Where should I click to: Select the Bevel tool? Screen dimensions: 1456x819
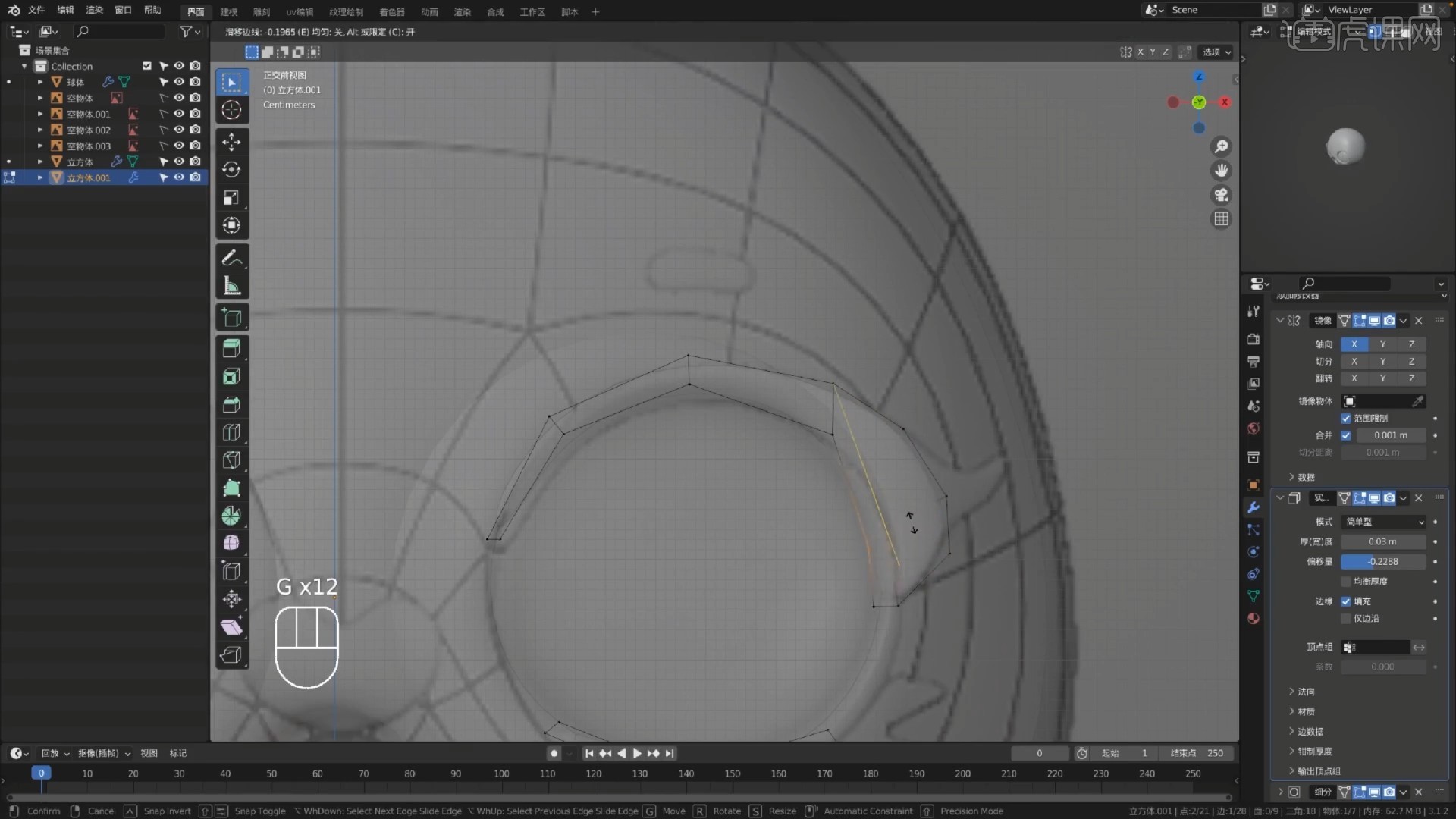231,405
